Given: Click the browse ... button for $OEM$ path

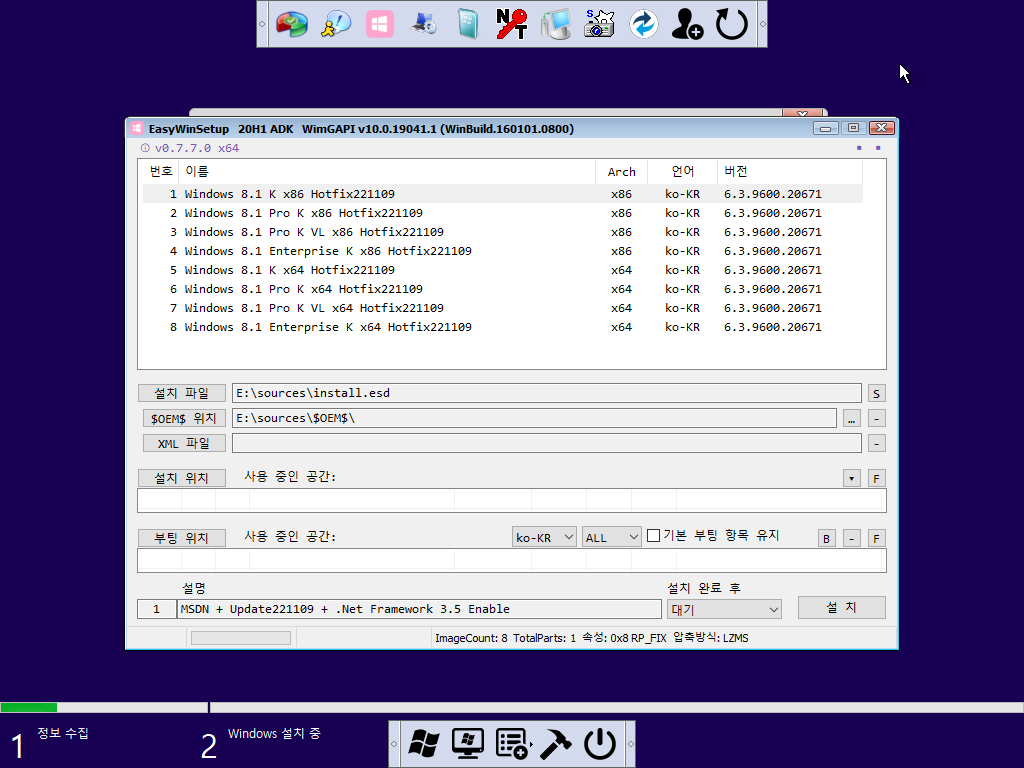Looking at the screenshot, I should point(851,419).
